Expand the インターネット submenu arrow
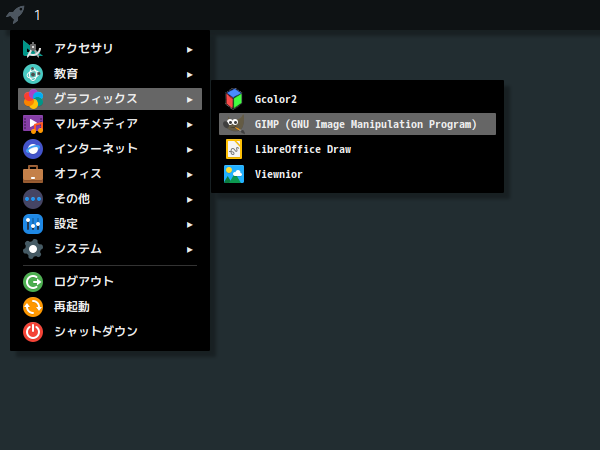Viewport: 600px width, 450px height. coord(189,150)
